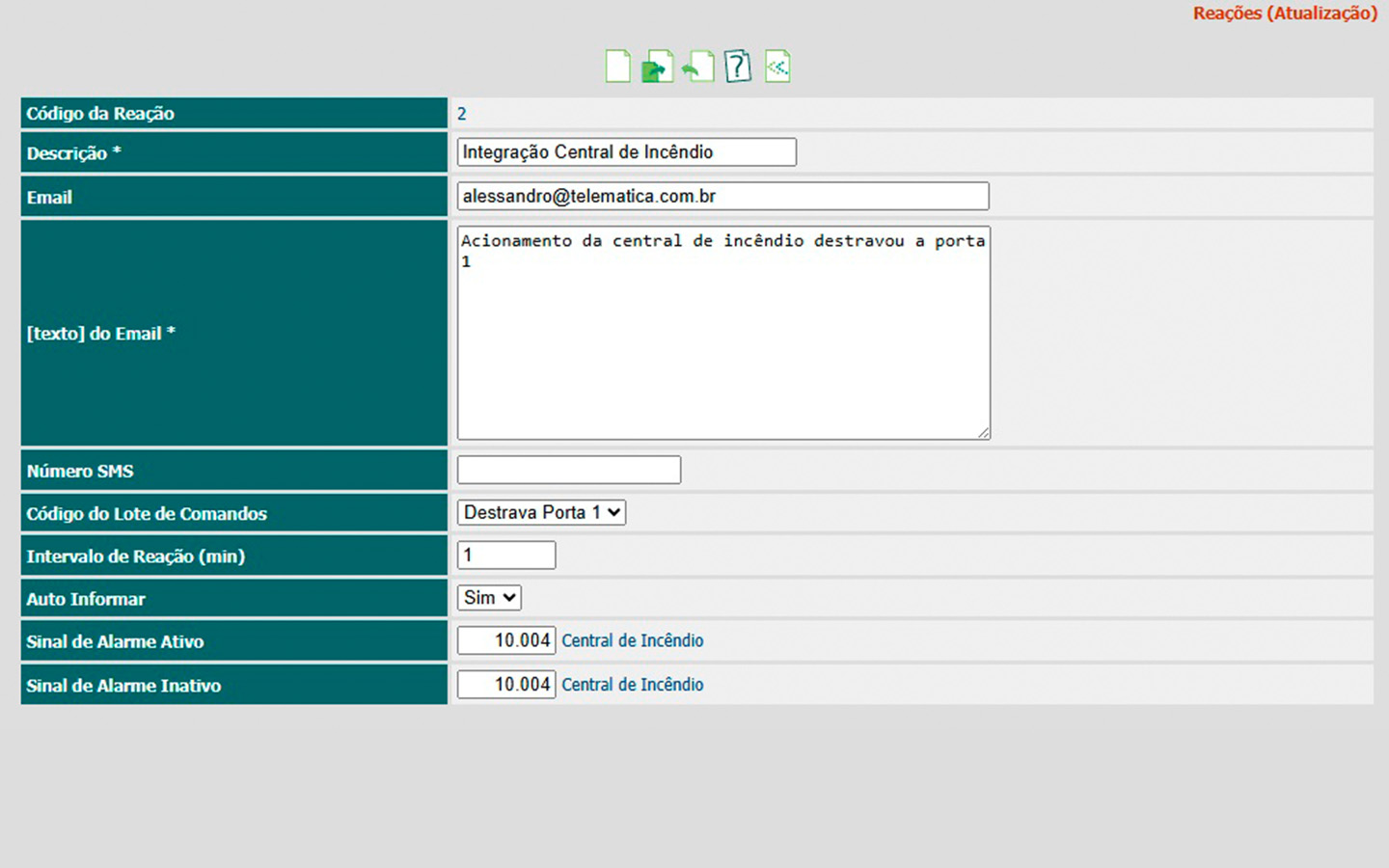Screen dimensions: 1389x868
Task: Click the [texto] do Email label
Action: coord(100,334)
